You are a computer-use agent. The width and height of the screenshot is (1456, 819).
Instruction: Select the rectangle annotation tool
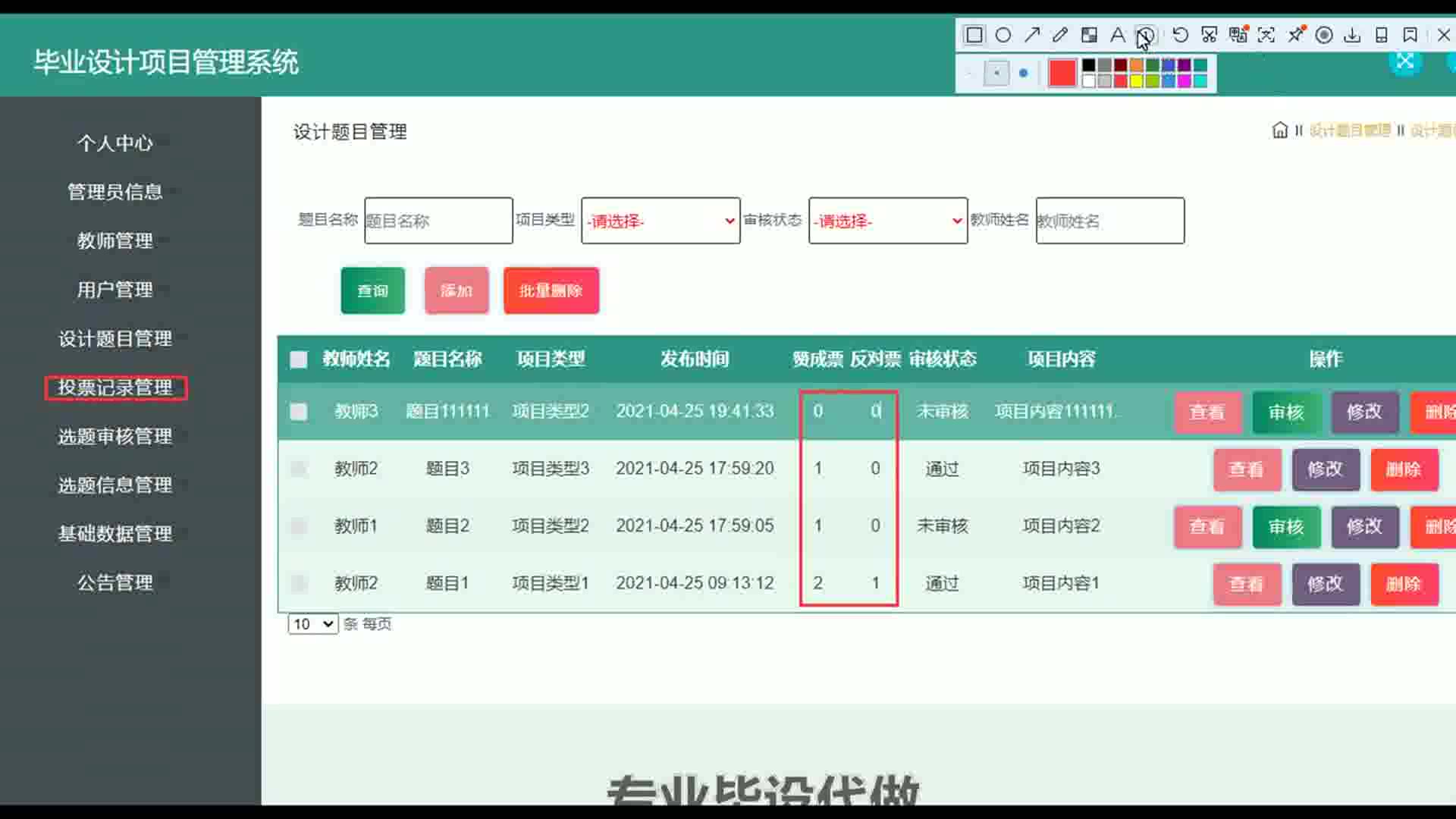(974, 35)
